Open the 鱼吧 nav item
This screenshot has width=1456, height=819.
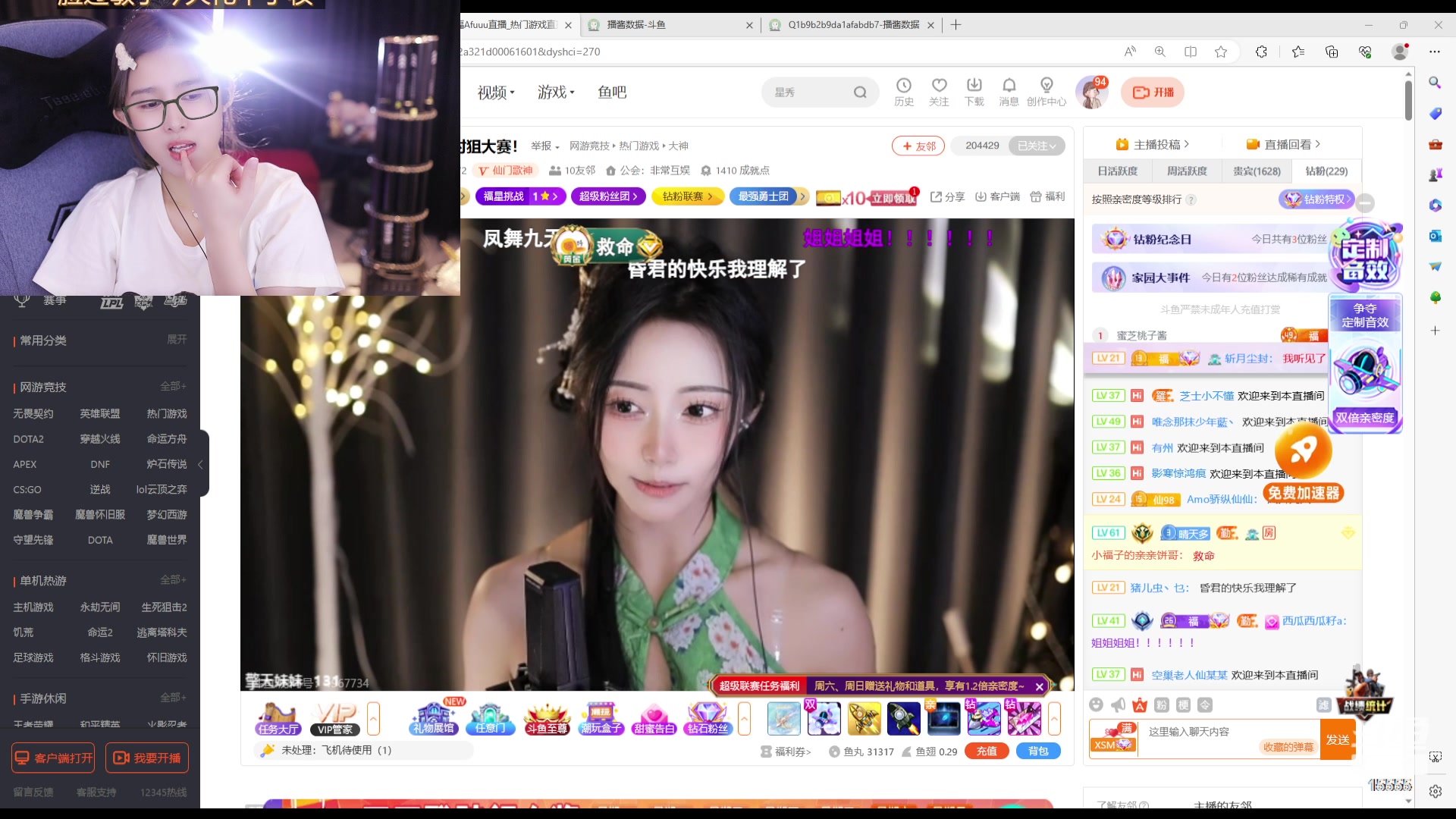(612, 93)
